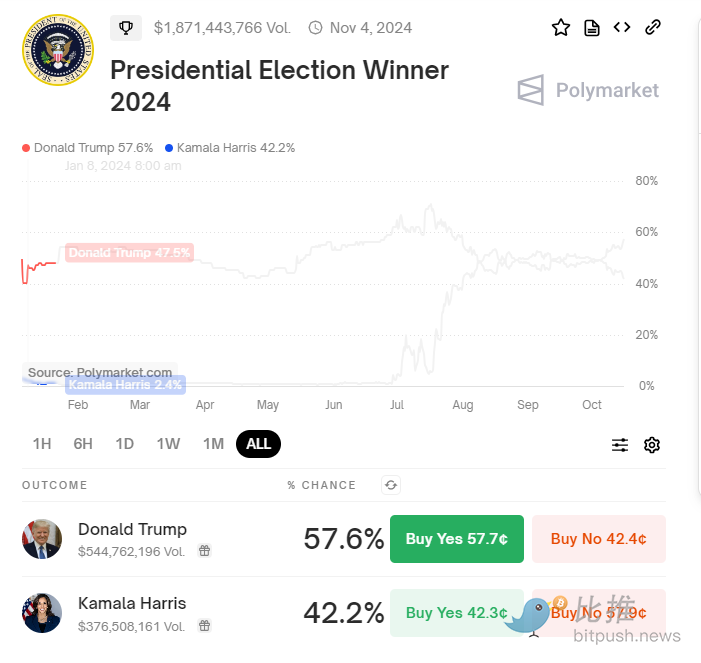Select the 1W time range
The width and height of the screenshot is (701, 663).
click(x=168, y=444)
